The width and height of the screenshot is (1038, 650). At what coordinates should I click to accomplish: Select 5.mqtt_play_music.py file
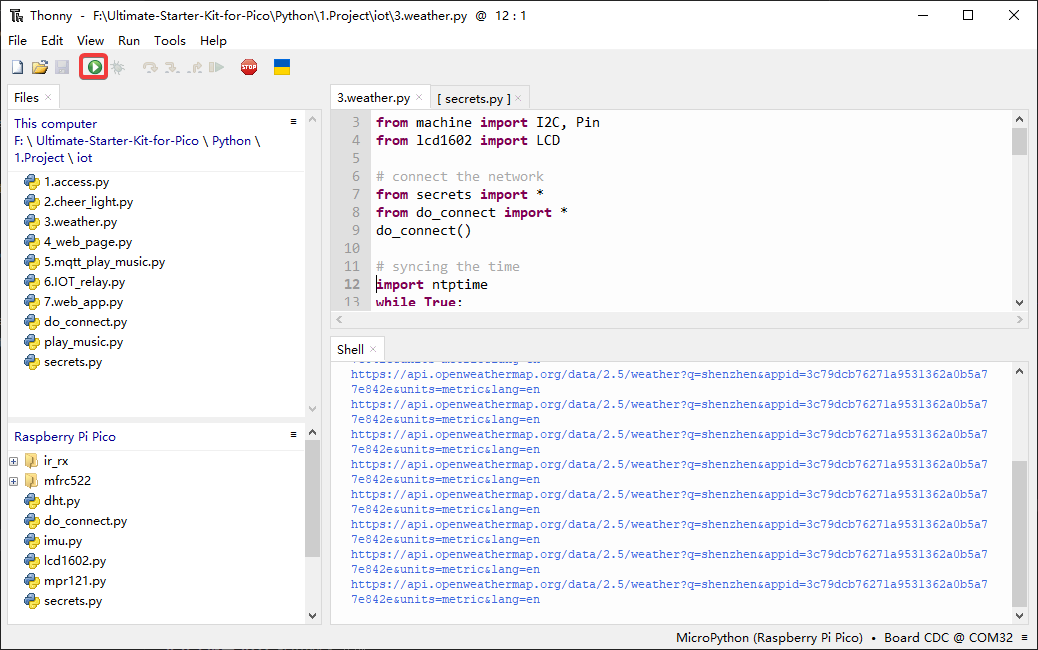[x=104, y=261]
